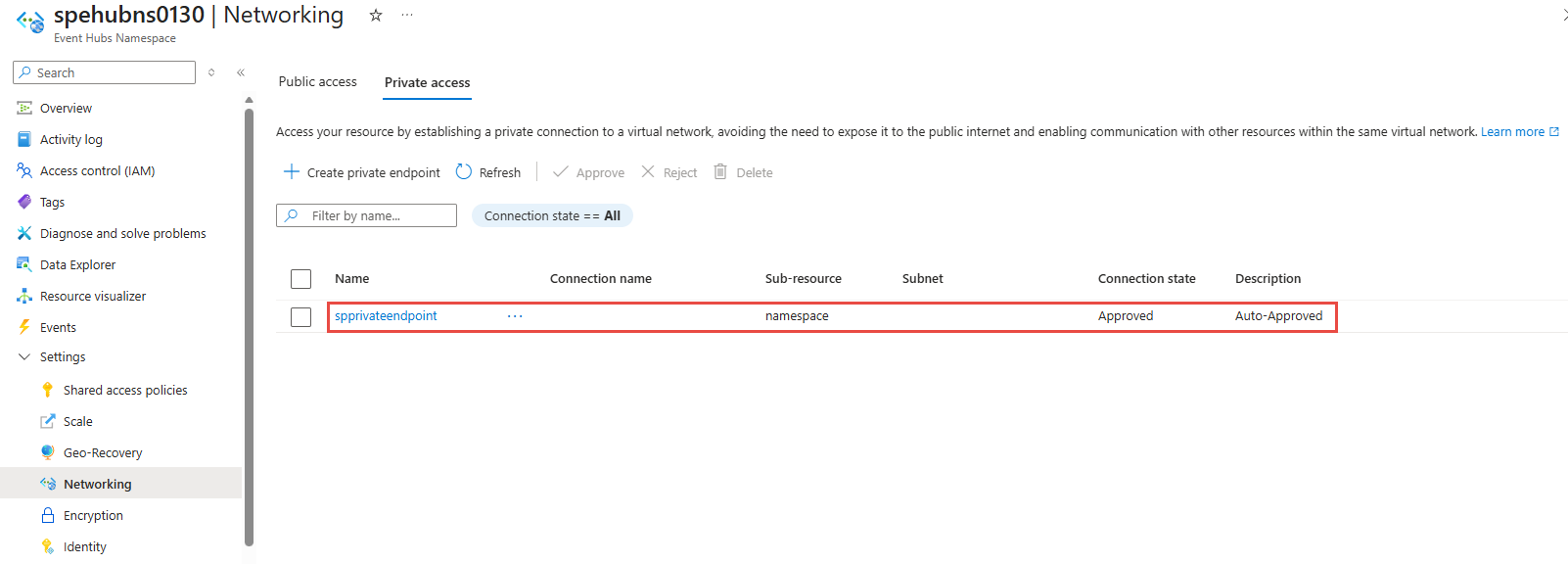Click the Networking icon in the sidebar

[48, 484]
